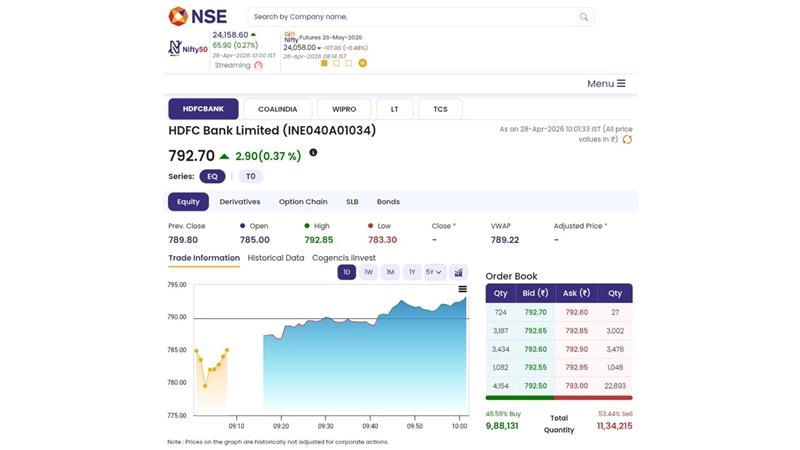Click the Nifty50 index logo
This screenshot has width=800, height=450.
click(187, 47)
